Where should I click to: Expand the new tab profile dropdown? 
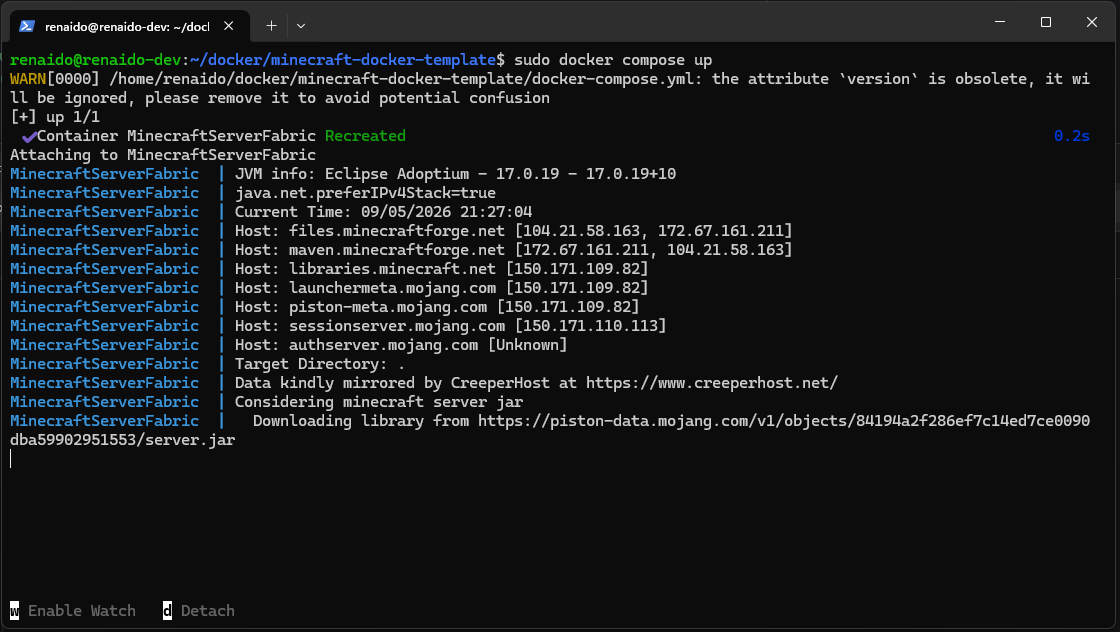click(301, 26)
